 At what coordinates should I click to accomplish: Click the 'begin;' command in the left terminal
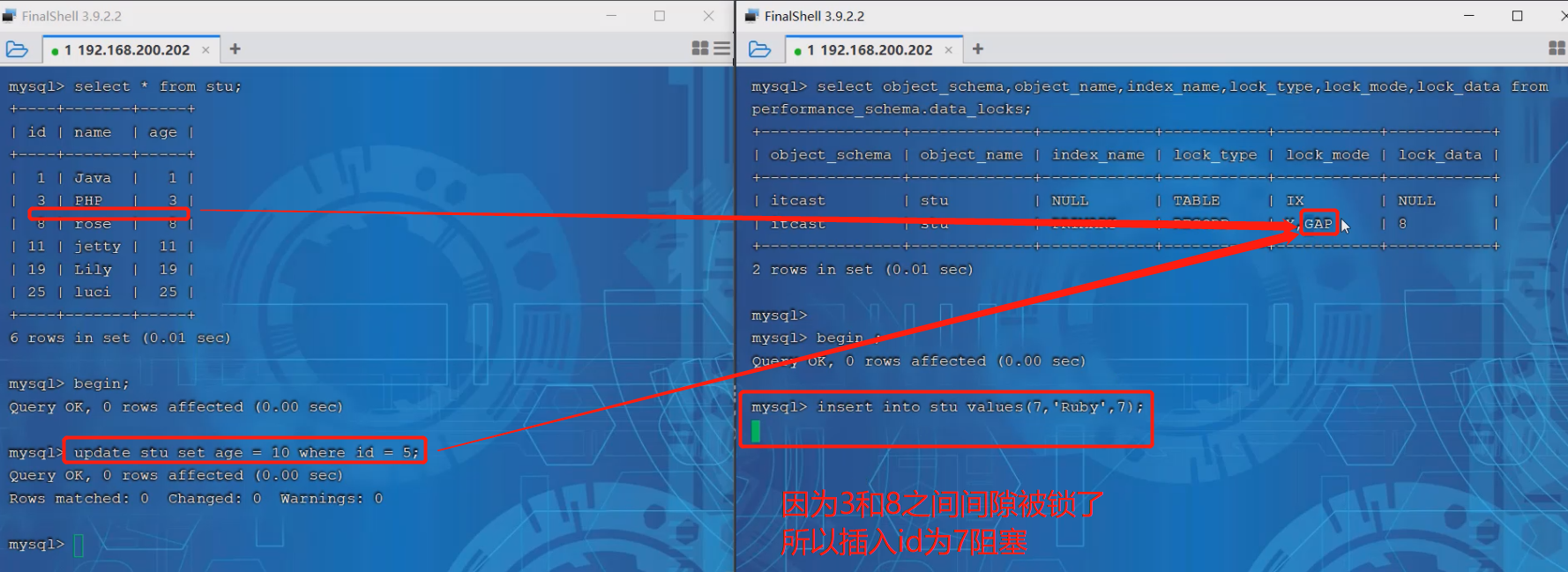[101, 384]
